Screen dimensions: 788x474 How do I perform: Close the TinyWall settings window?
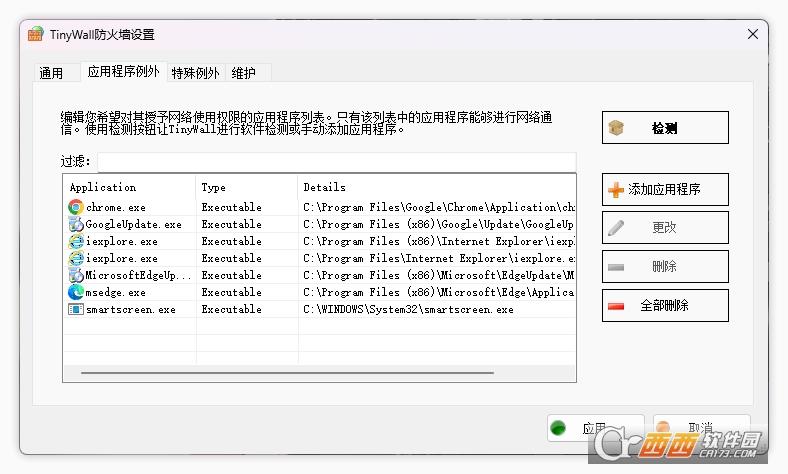coord(752,34)
